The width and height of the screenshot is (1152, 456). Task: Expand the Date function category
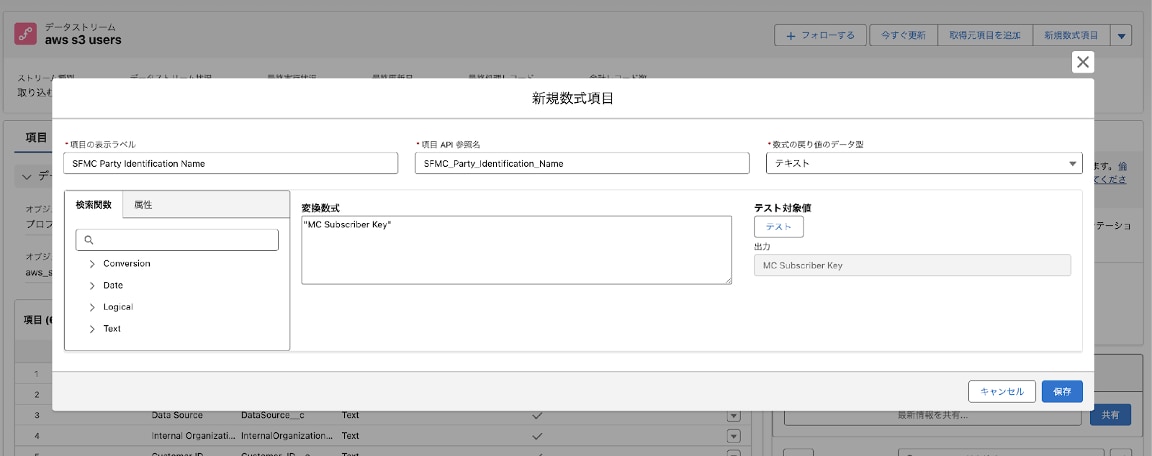click(92, 285)
